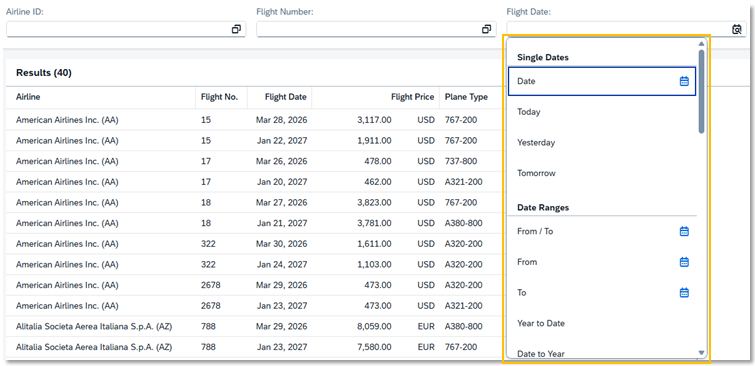755x366 pixels.
Task: Click the Flight Price column header
Action: [x=413, y=97]
